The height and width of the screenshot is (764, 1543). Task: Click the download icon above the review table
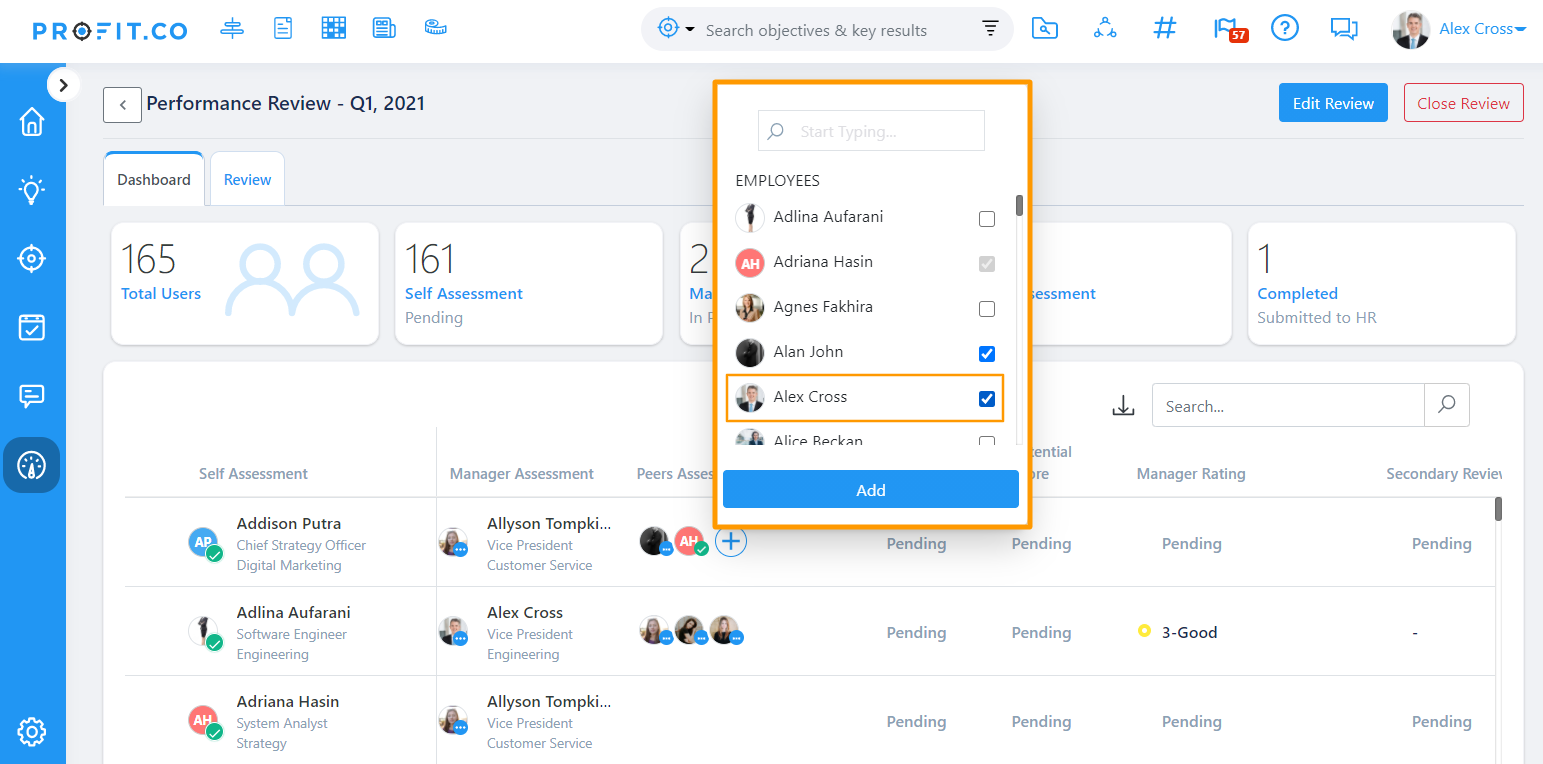[1124, 406]
